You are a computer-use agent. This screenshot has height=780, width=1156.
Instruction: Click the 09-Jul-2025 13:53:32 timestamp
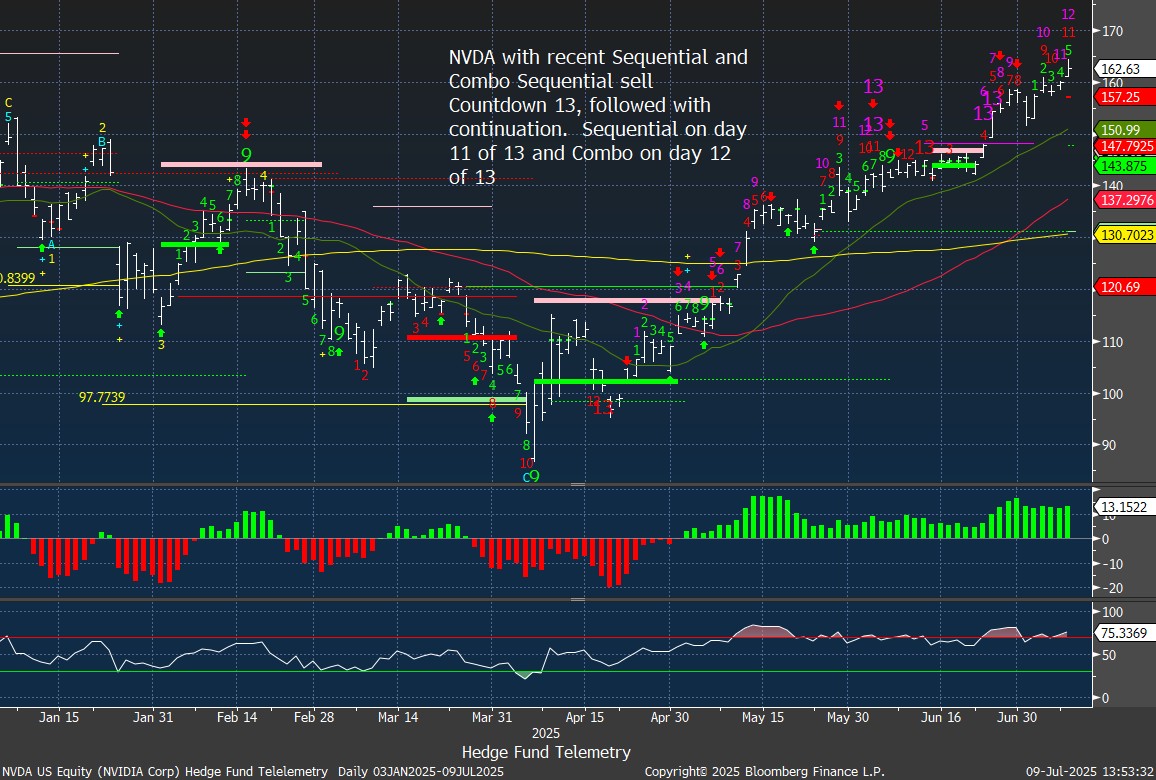[1090, 771]
